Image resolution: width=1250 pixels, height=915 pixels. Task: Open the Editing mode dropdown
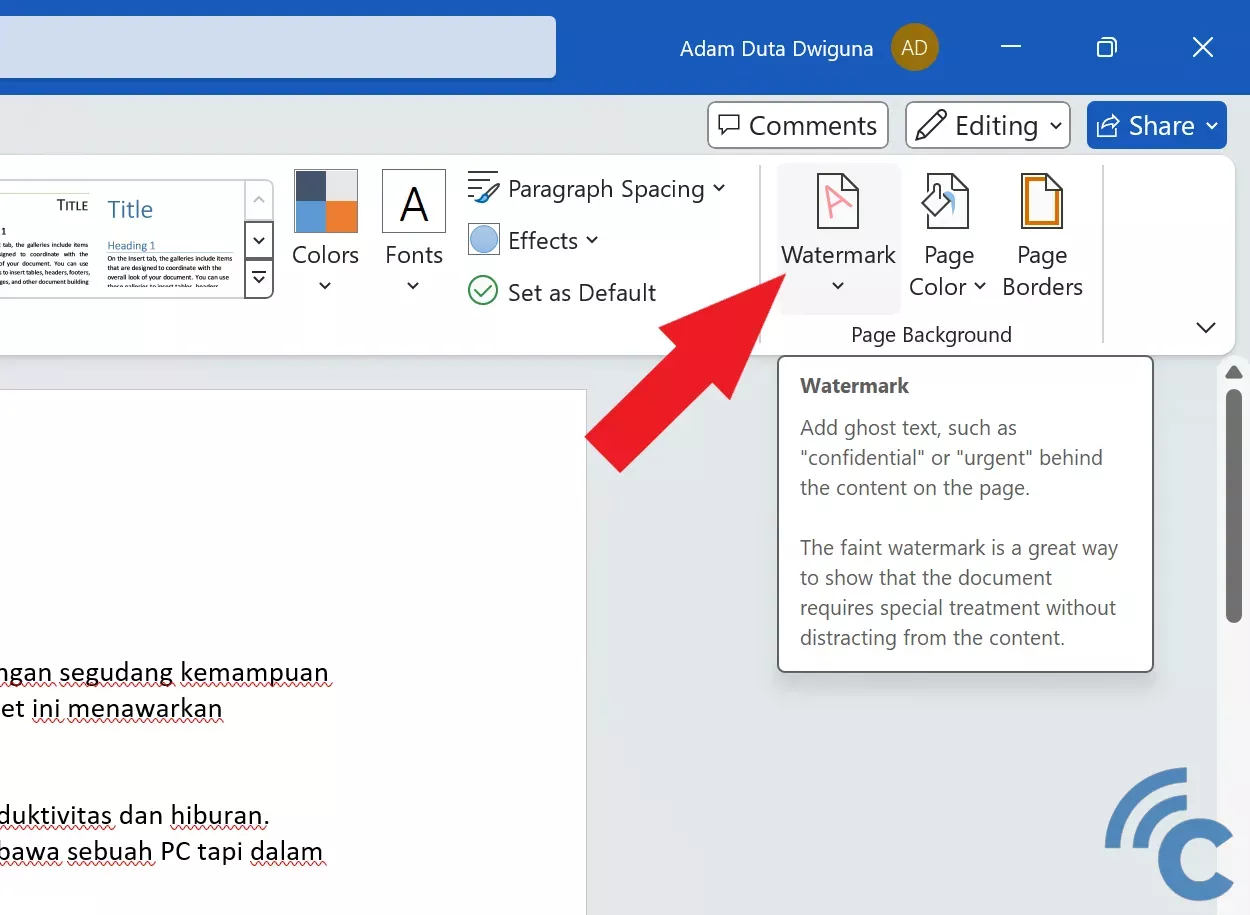pyautogui.click(x=988, y=125)
